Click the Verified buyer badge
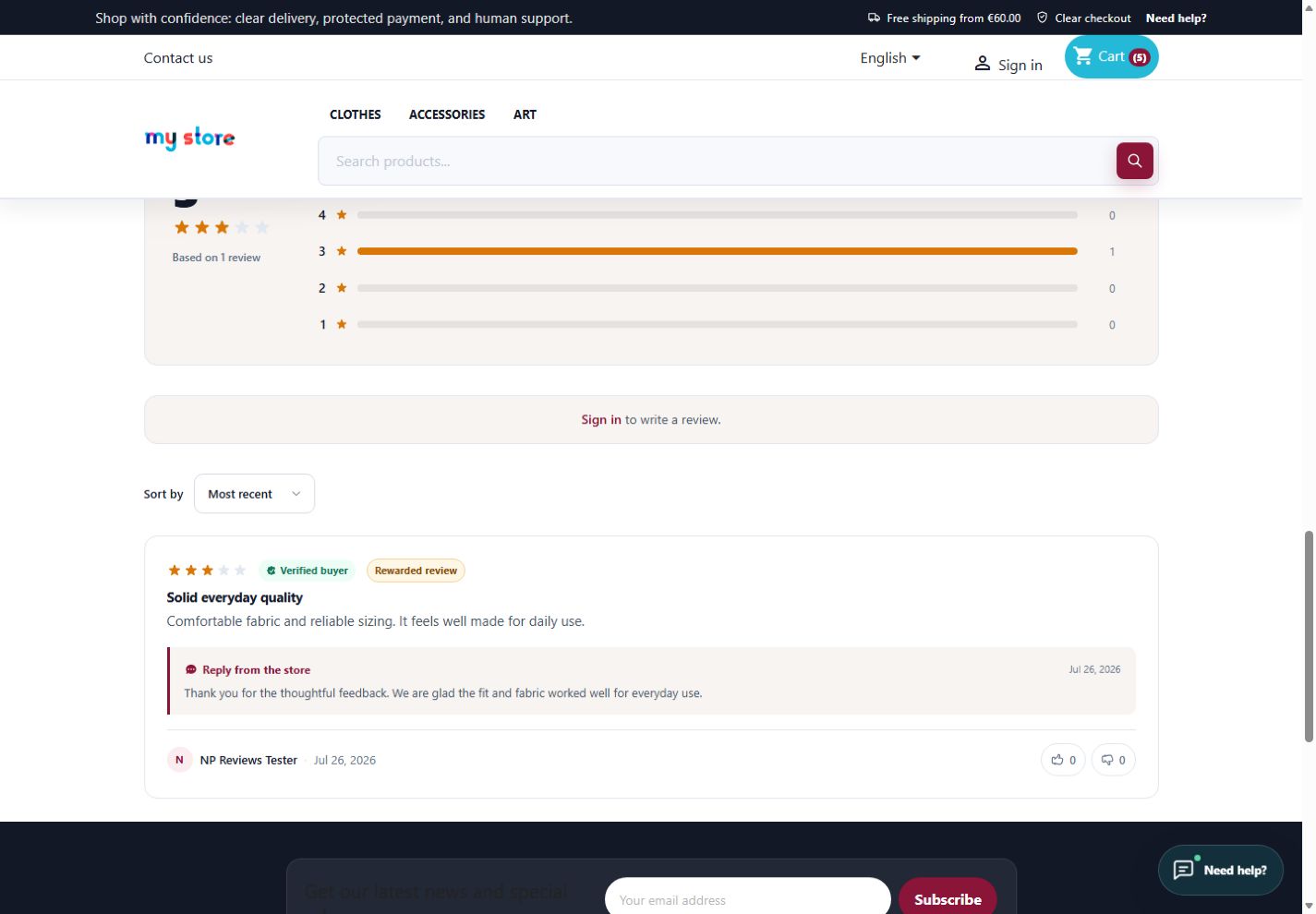 click(307, 571)
